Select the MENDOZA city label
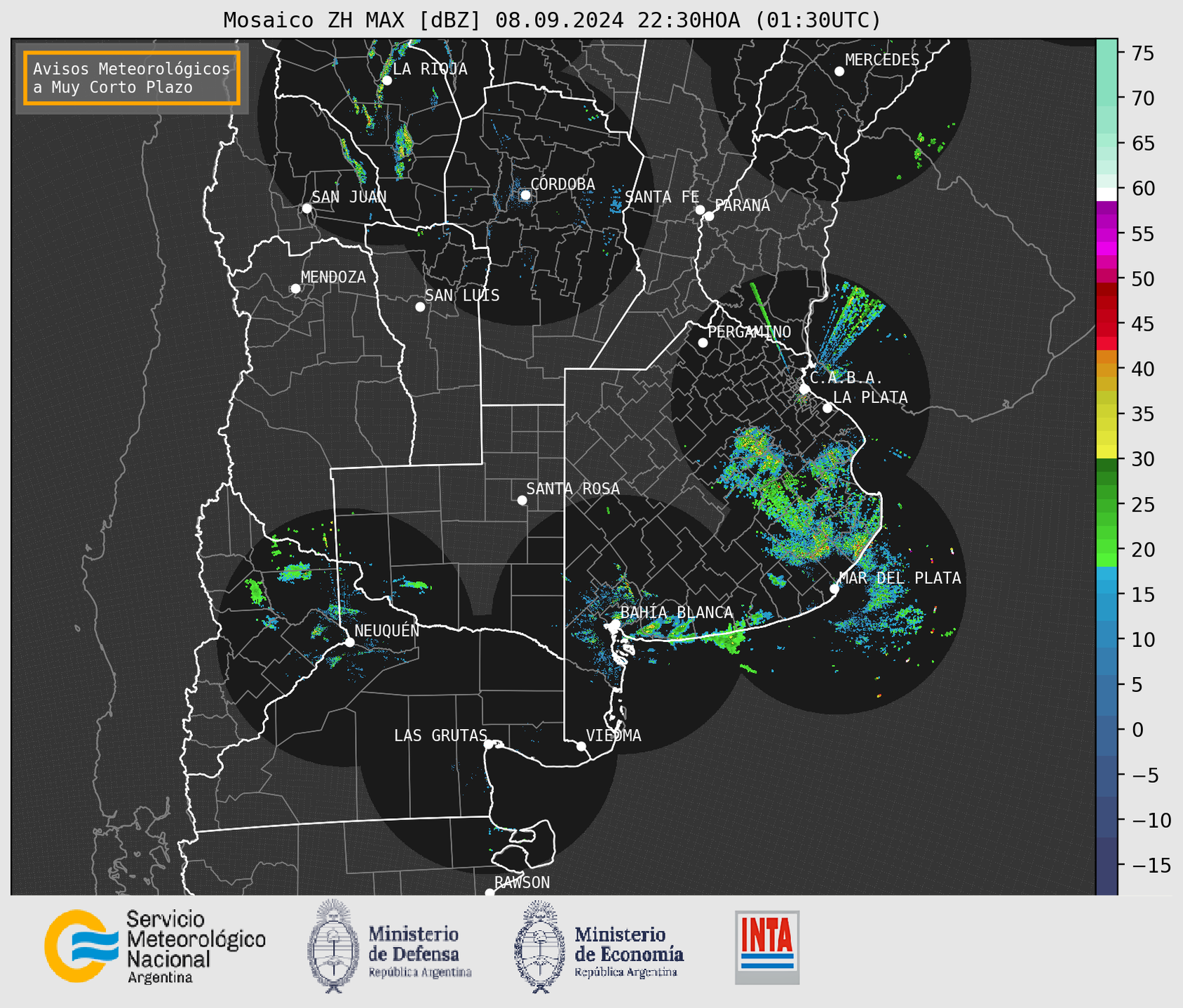The width and height of the screenshot is (1183, 1008). pyautogui.click(x=333, y=278)
